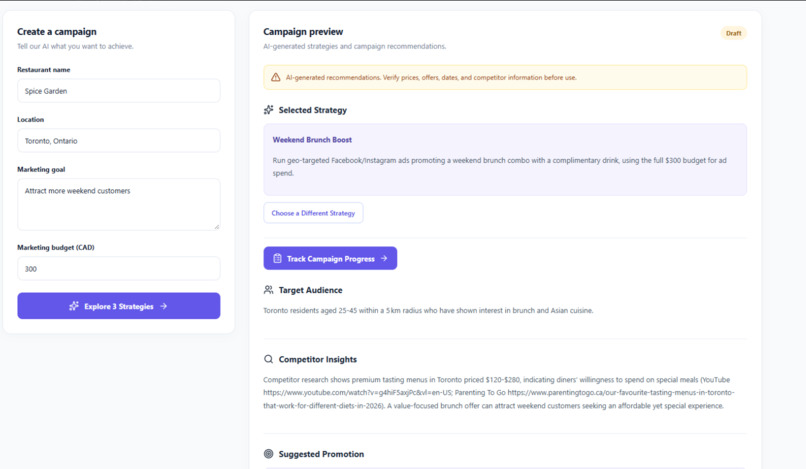Click the Toronto residents aged 25-45 description
This screenshot has width=806, height=469.
point(428,311)
